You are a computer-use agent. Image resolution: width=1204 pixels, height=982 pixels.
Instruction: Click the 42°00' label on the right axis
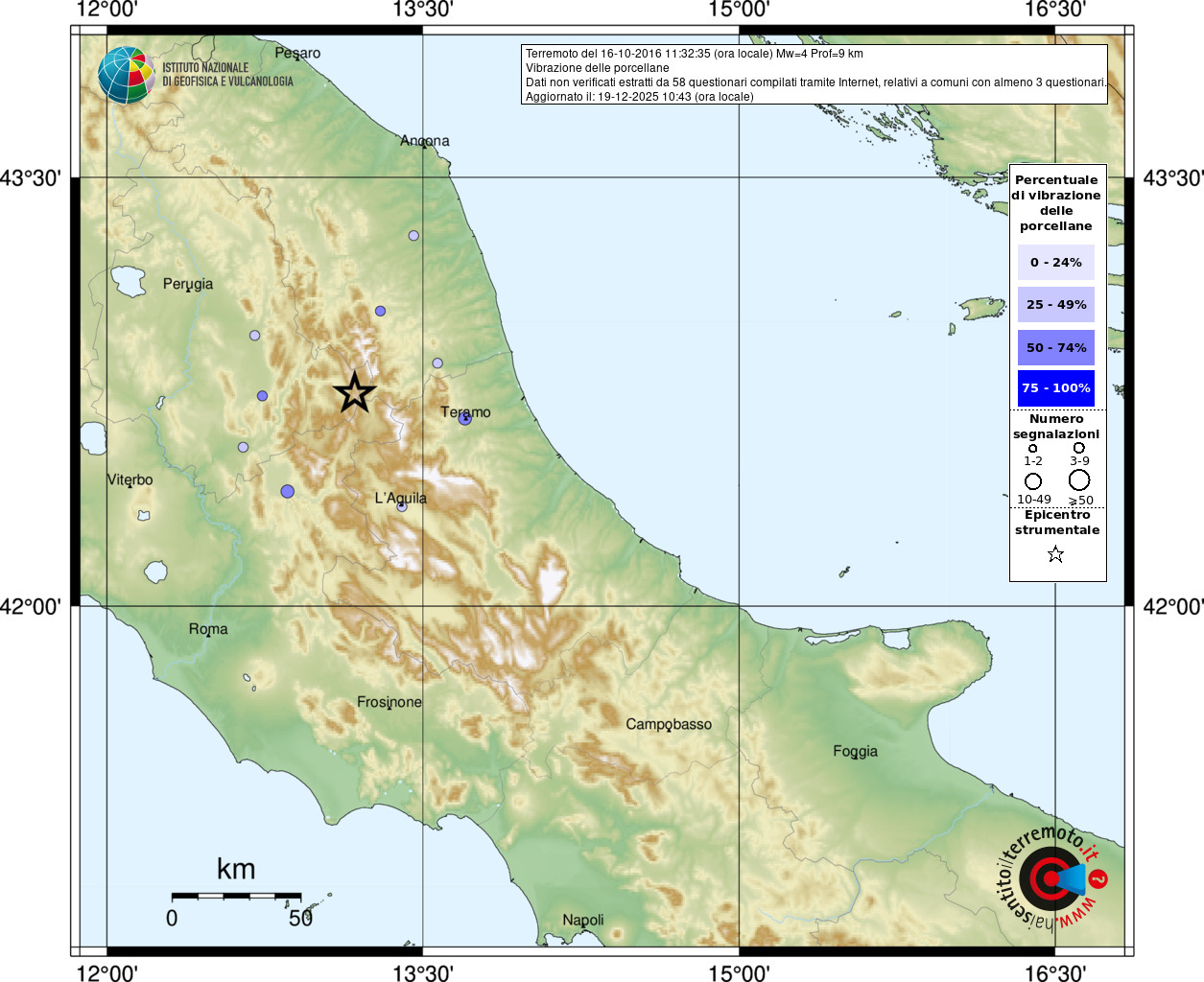point(1172,606)
